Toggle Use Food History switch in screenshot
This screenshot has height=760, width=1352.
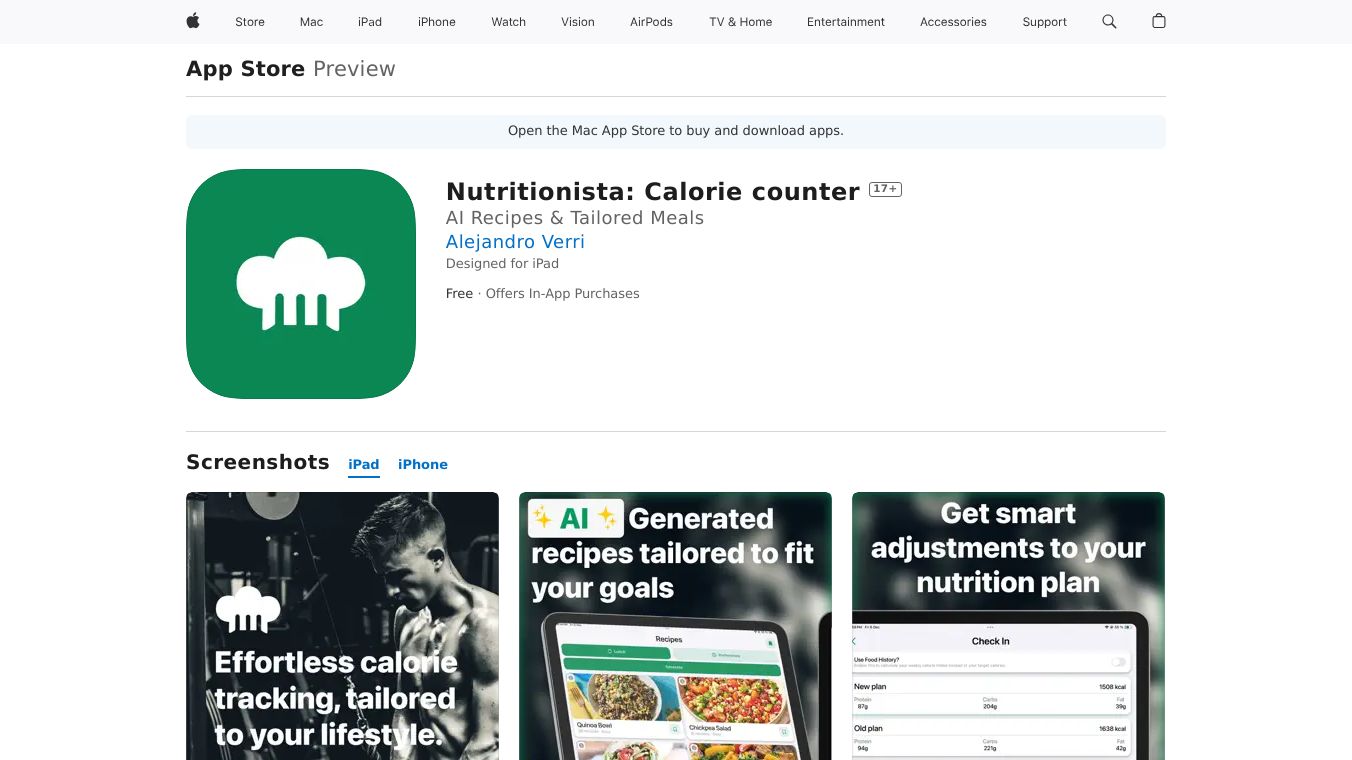1118,662
